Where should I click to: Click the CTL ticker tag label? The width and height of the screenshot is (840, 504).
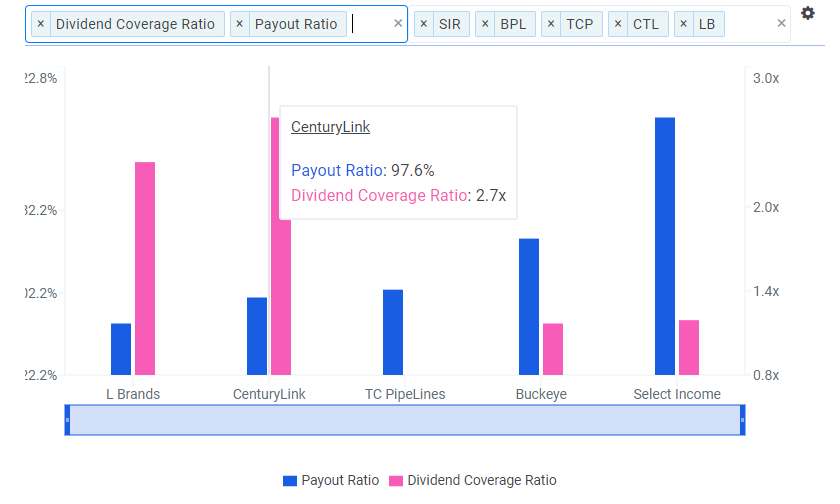pos(646,24)
